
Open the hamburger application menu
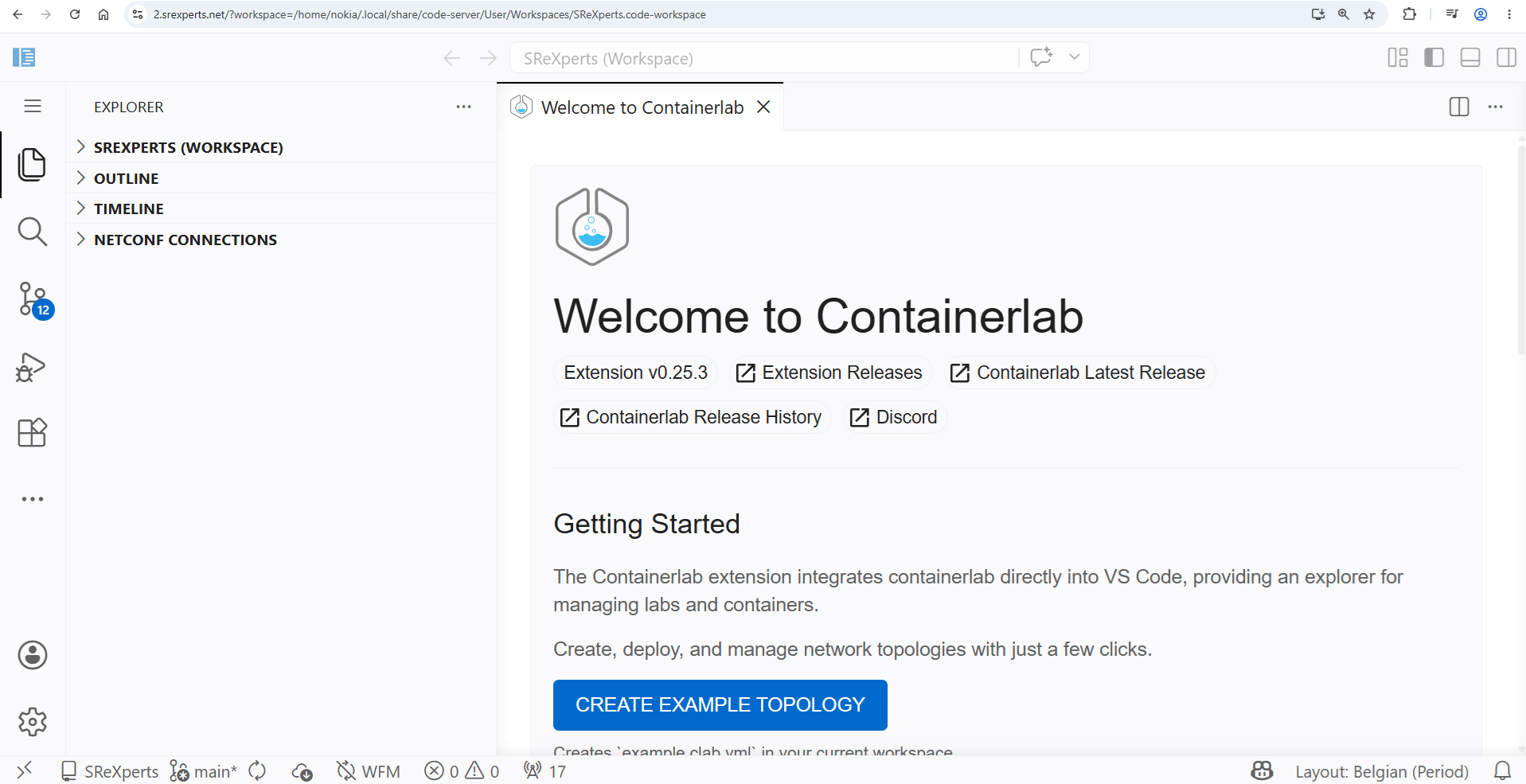tap(33, 107)
